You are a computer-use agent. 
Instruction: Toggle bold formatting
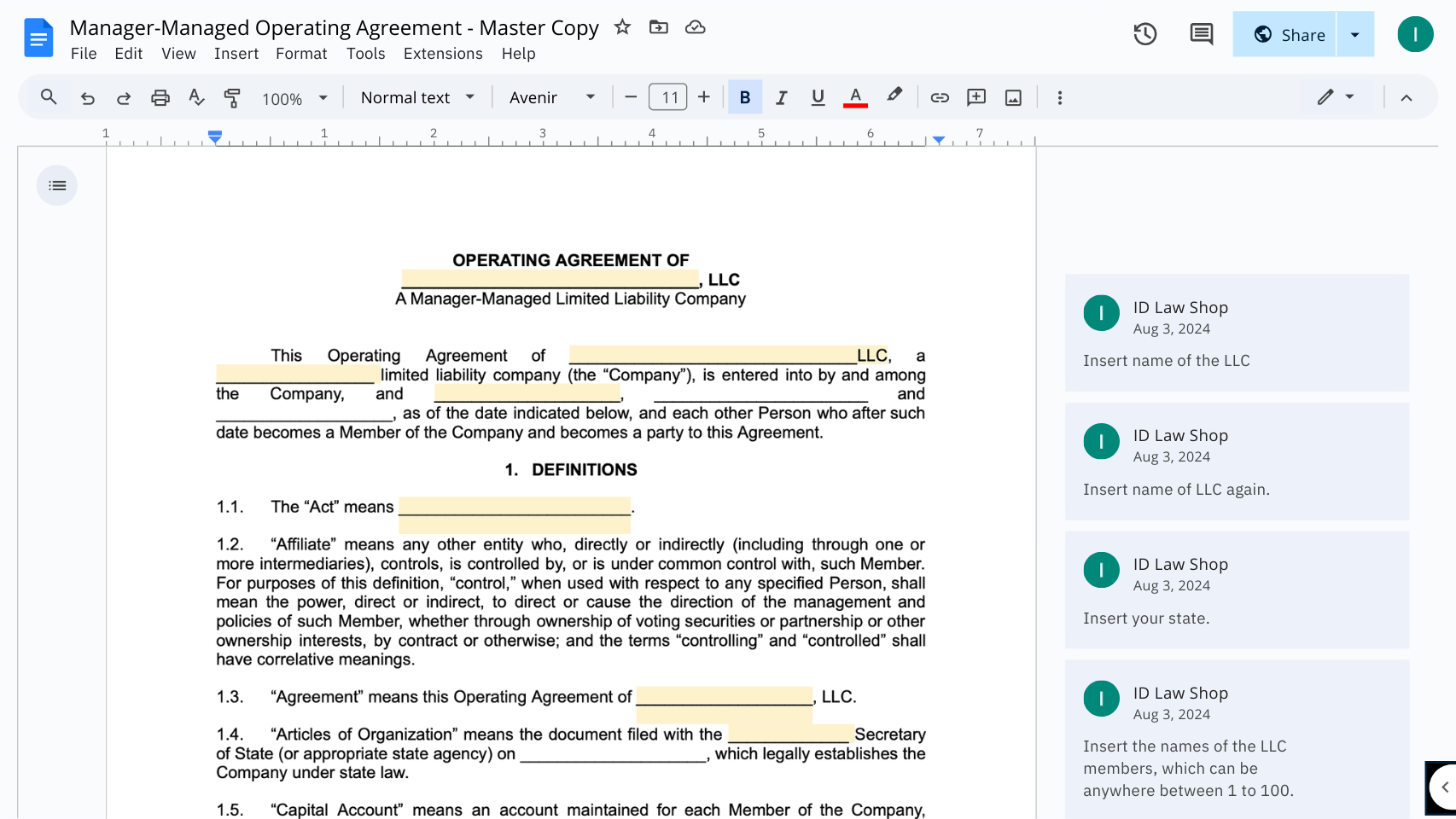coord(745,97)
